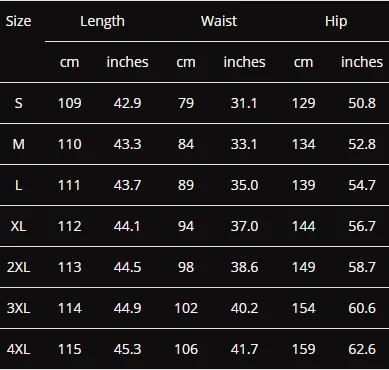Select the 42.9 inches length cell
The image size is (389, 370).
point(127,103)
